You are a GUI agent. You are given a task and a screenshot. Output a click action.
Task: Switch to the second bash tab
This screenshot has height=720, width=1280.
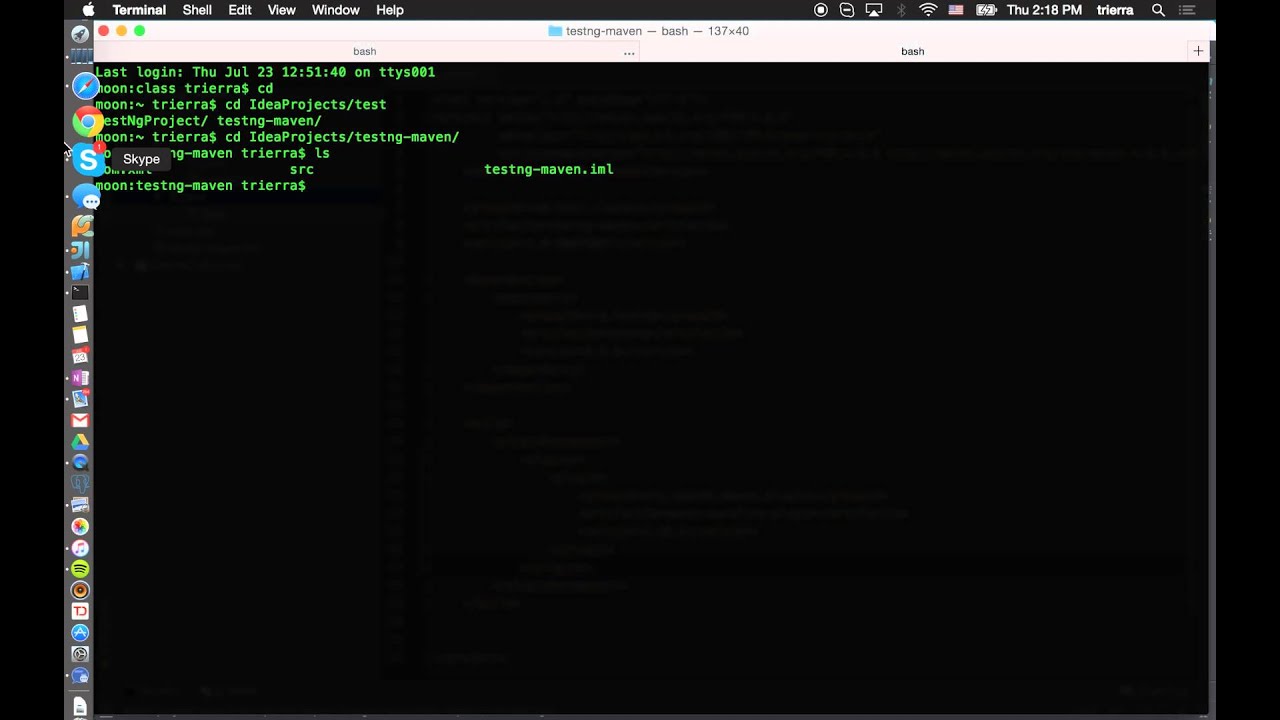coord(913,51)
